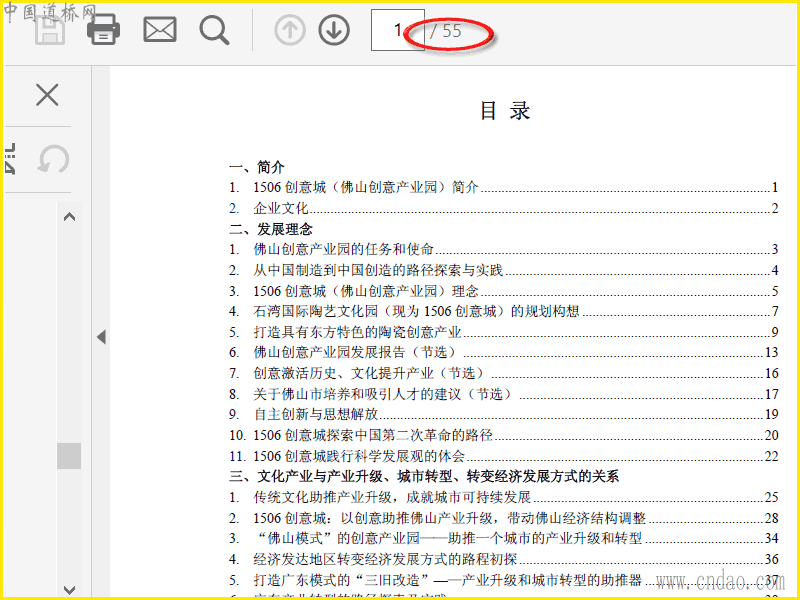The width and height of the screenshot is (800, 600).
Task: Click the rotate counterclockwise icon
Action: point(53,159)
